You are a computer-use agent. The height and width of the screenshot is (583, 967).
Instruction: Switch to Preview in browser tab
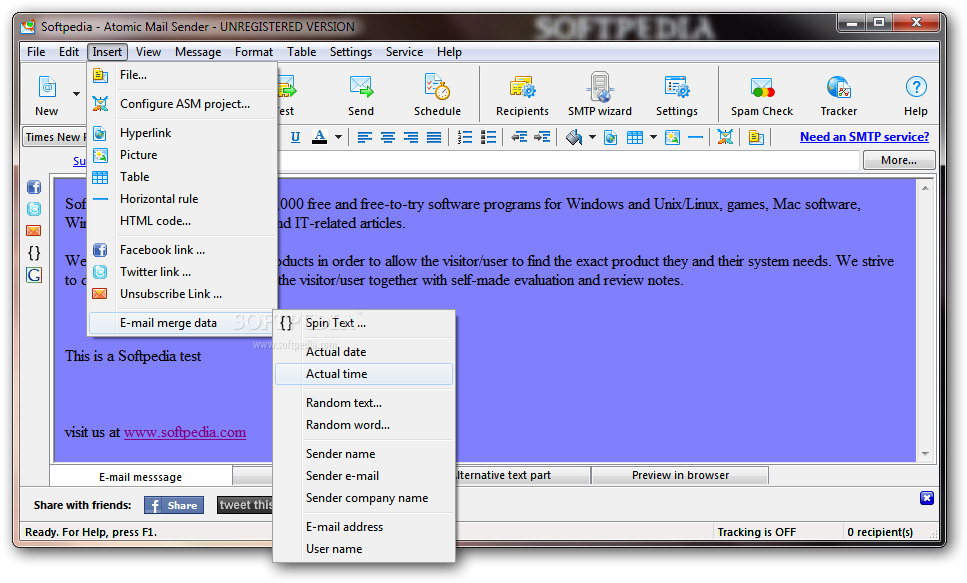click(680, 476)
